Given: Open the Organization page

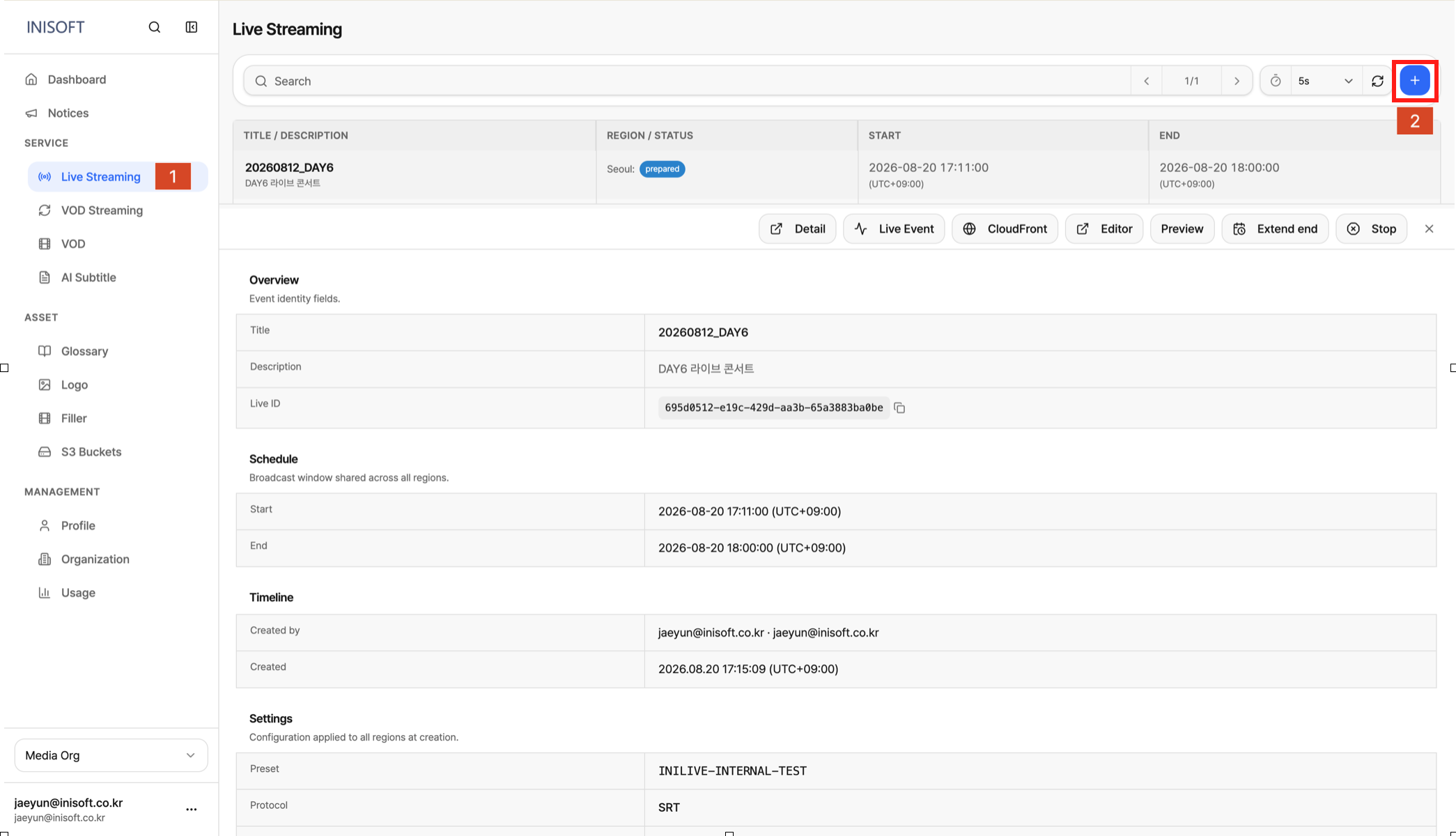Looking at the screenshot, I should pyautogui.click(x=95, y=559).
